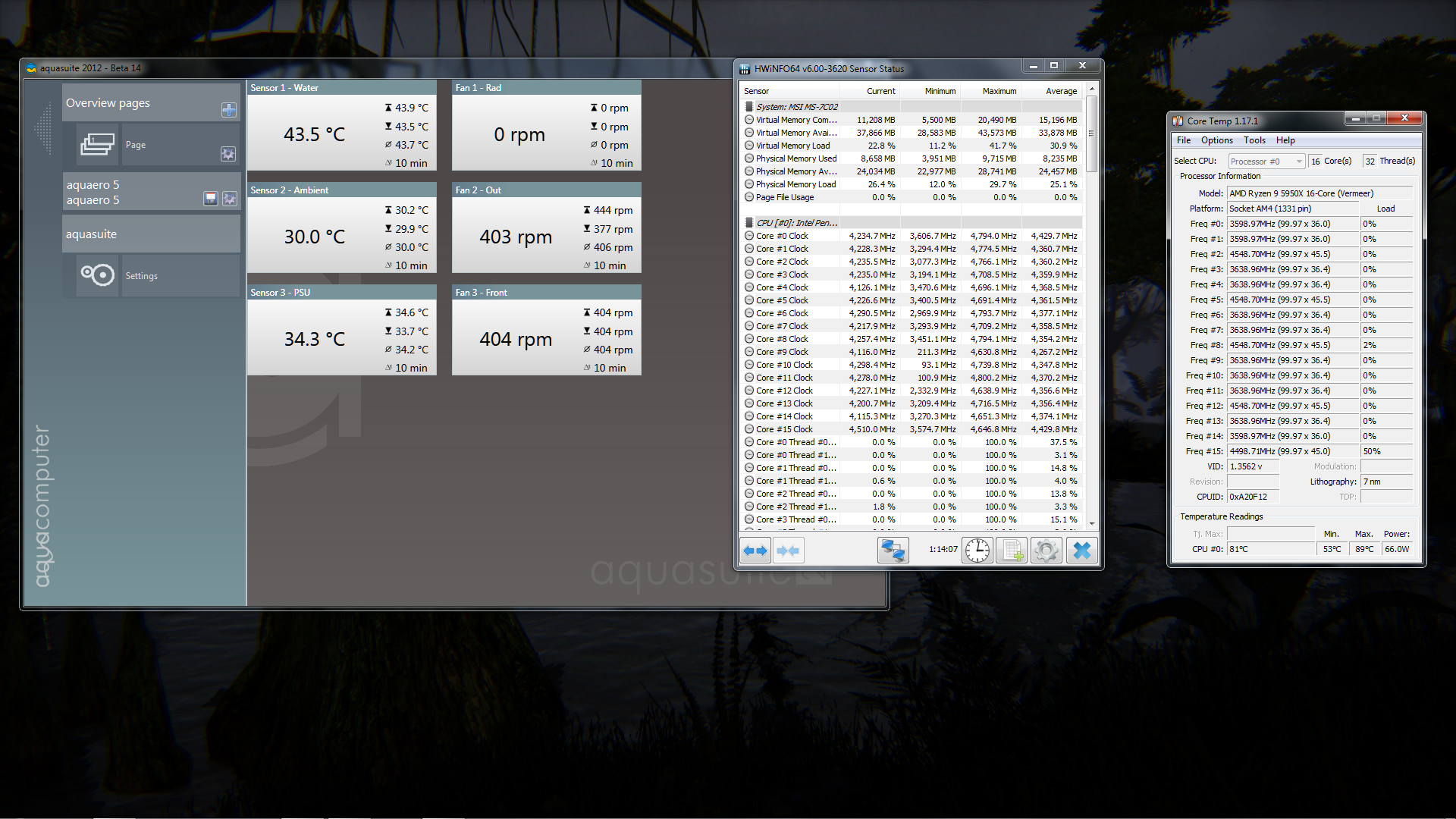Close sensors with the blue X icon

(x=1082, y=551)
